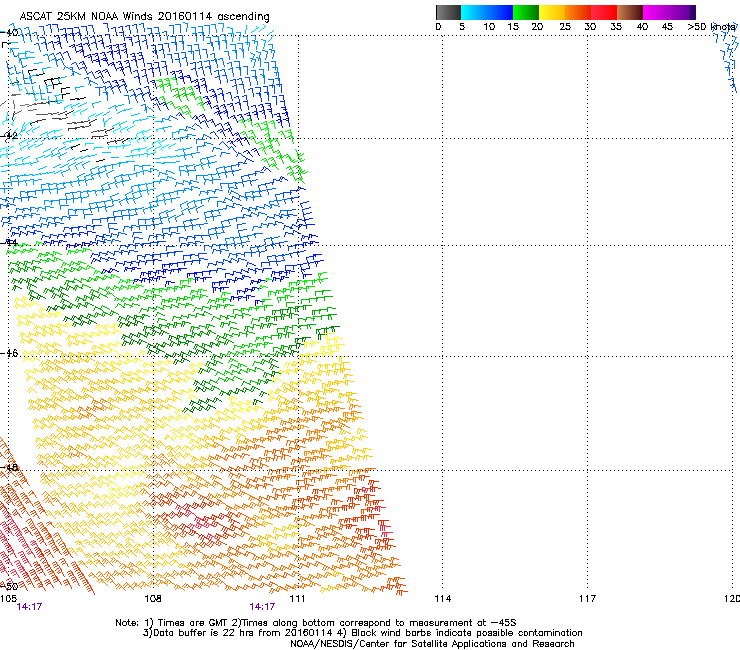Click the note '3)Data buffer is 22 hrs from 20160114'
Viewport: 740px width, 650px height.
[x=240, y=633]
